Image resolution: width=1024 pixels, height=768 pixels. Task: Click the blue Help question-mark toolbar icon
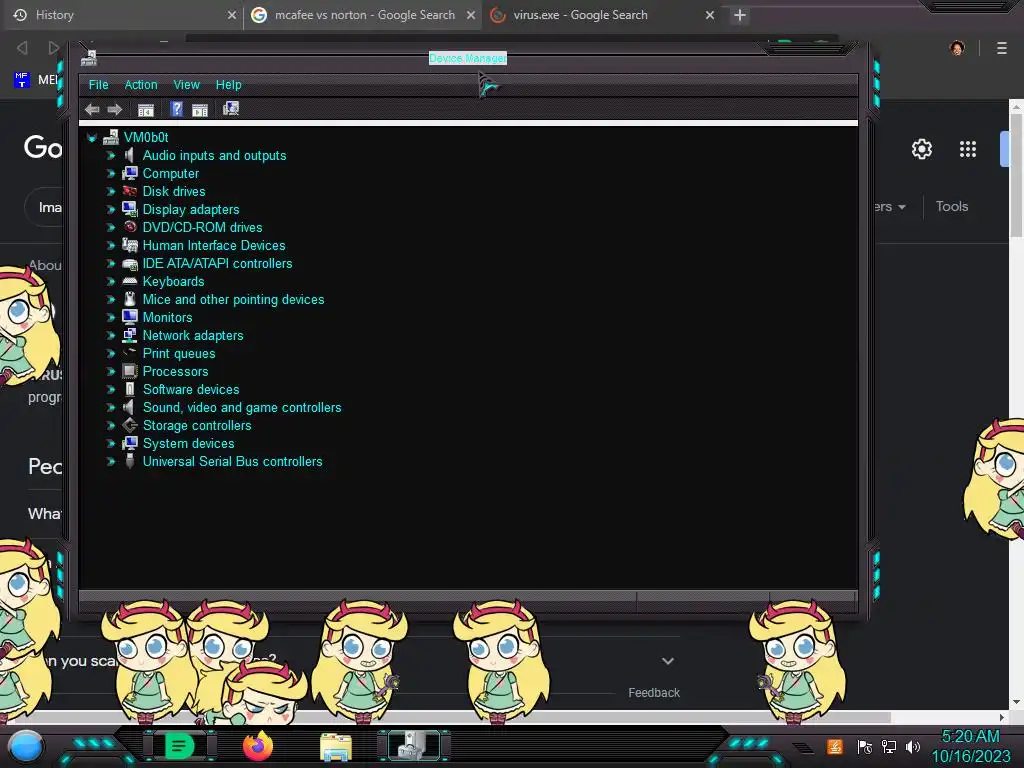coord(176,109)
